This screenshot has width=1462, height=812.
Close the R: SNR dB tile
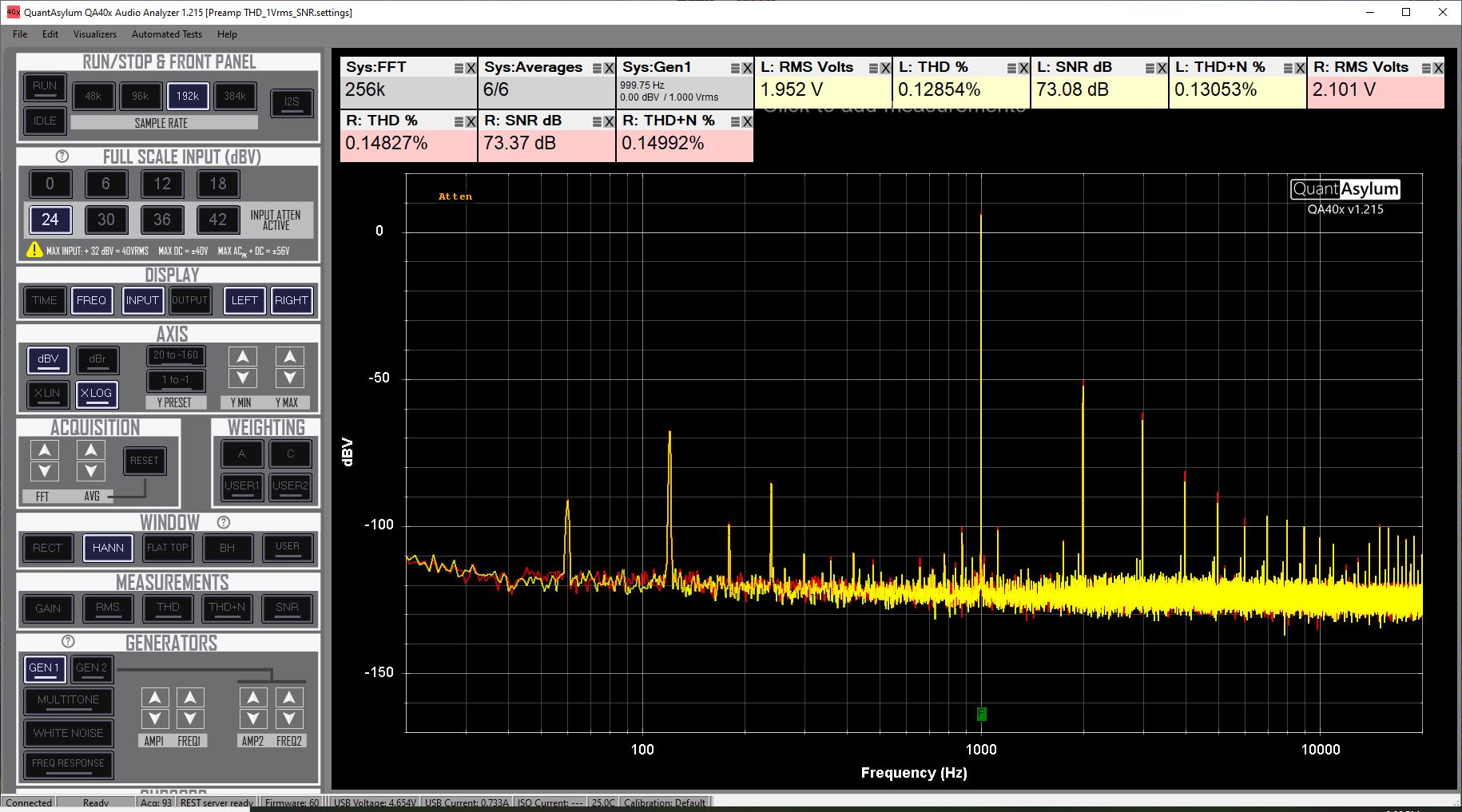[x=609, y=122]
